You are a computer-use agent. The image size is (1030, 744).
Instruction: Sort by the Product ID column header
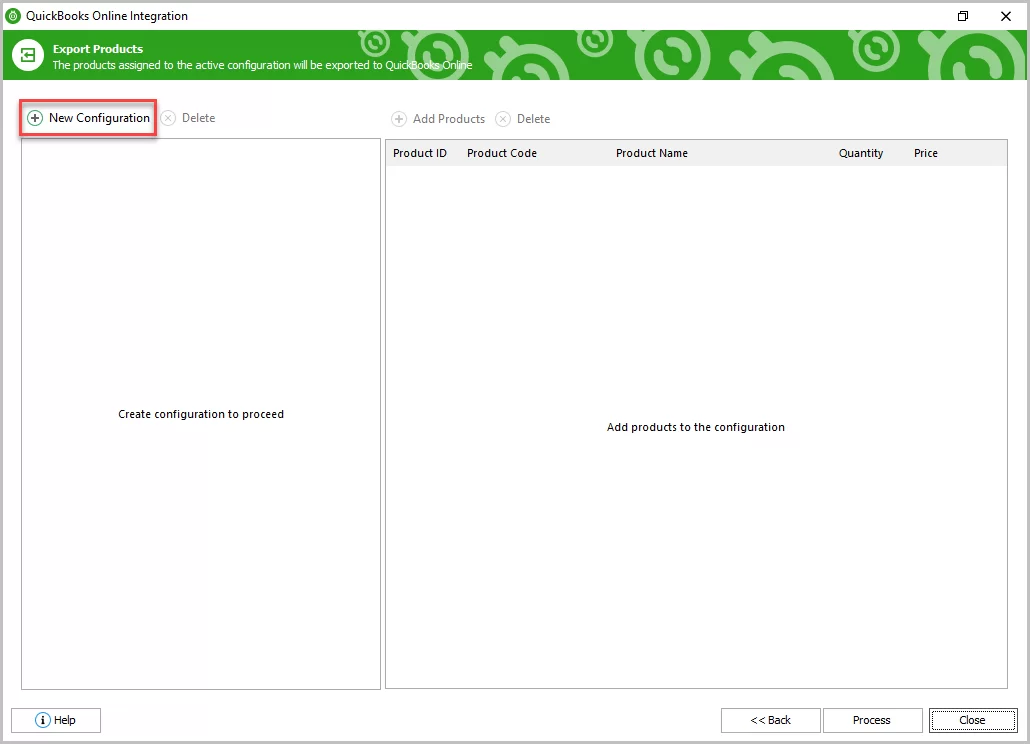pos(419,152)
